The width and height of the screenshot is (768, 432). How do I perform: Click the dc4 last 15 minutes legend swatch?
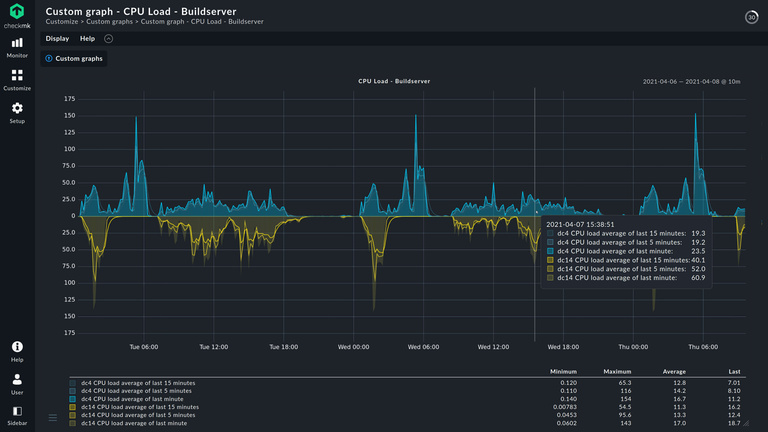[x=73, y=383]
